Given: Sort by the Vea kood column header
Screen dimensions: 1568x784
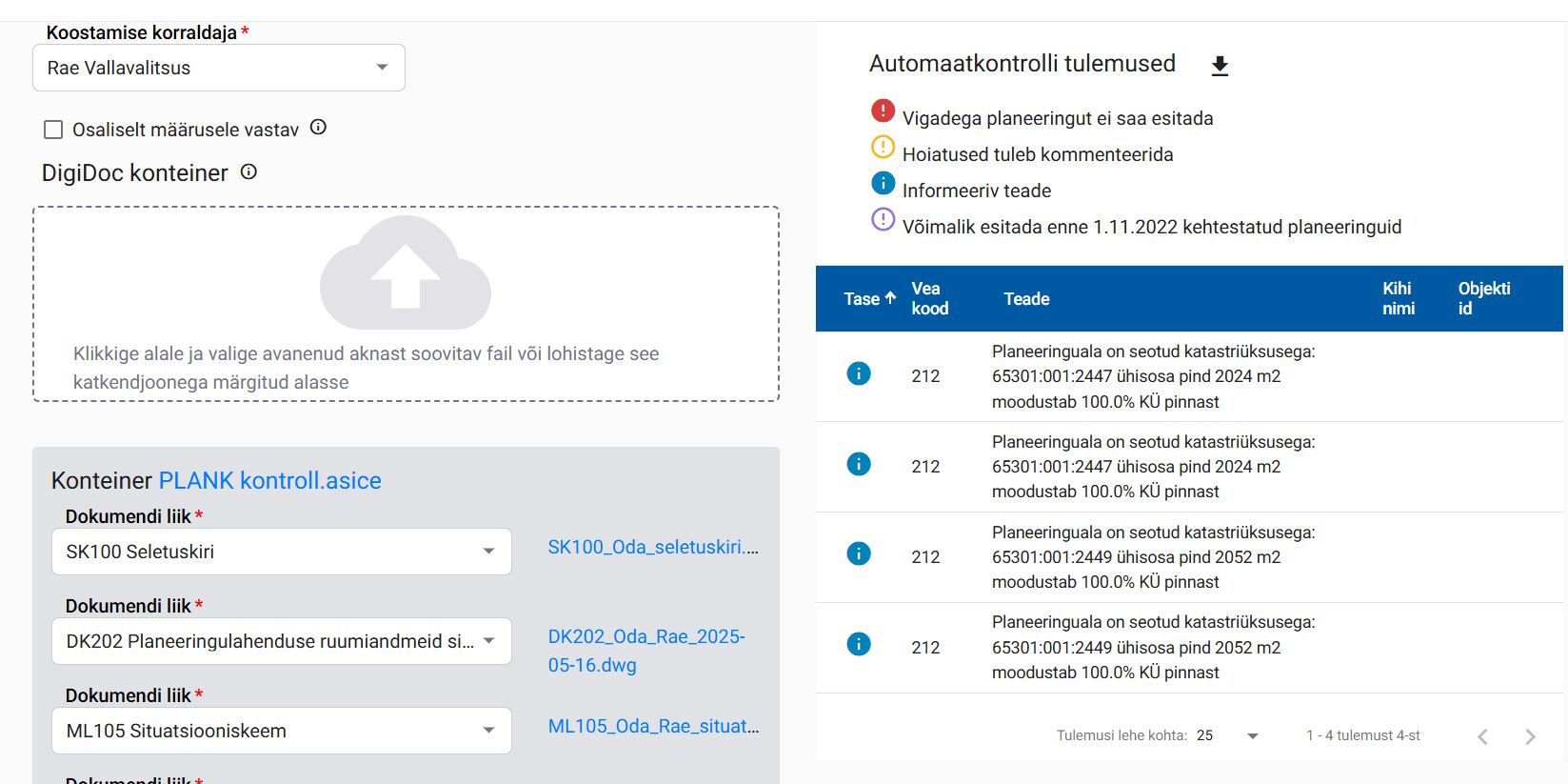Looking at the screenshot, I should pos(930,298).
